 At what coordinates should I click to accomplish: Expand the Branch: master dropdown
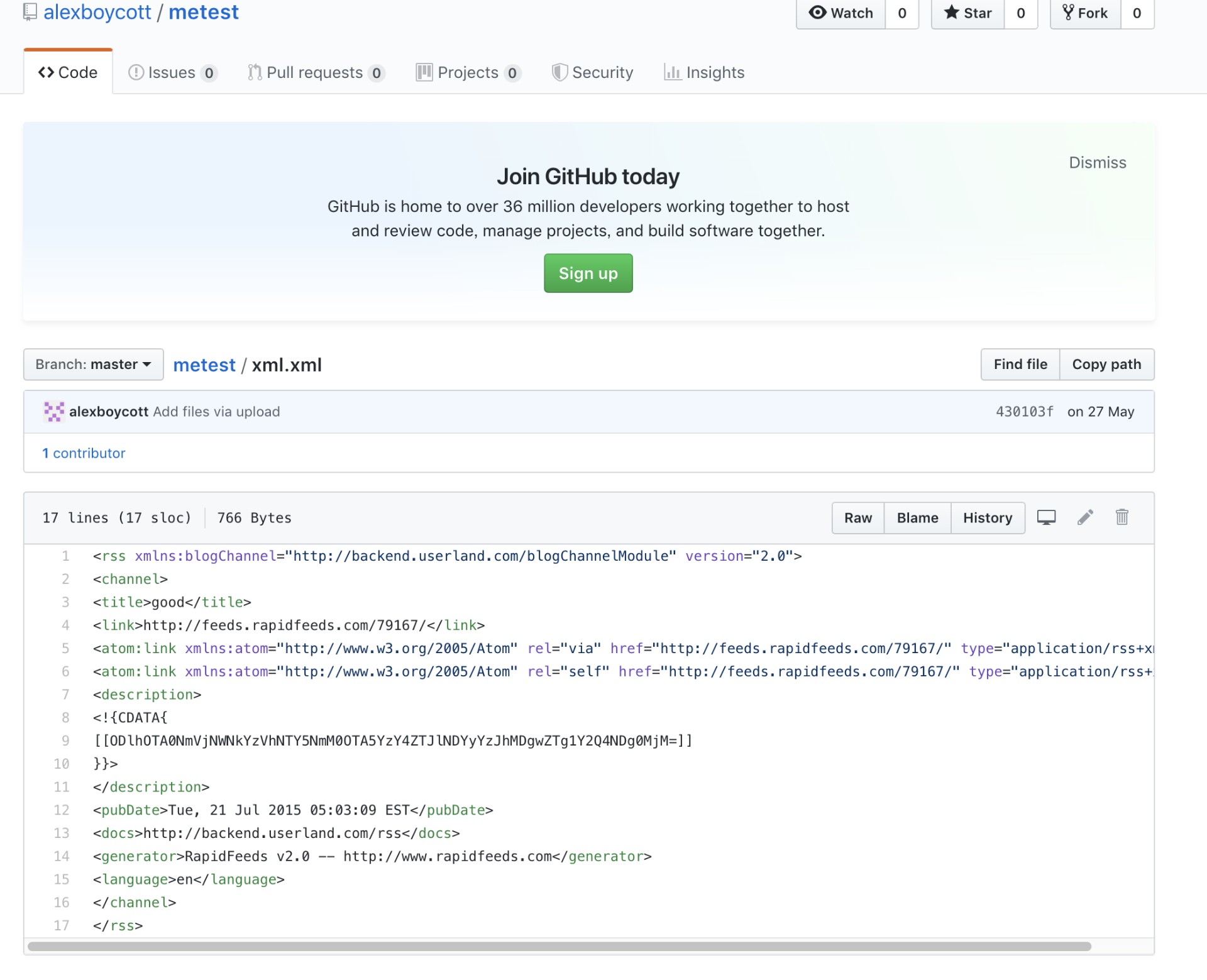tap(93, 365)
